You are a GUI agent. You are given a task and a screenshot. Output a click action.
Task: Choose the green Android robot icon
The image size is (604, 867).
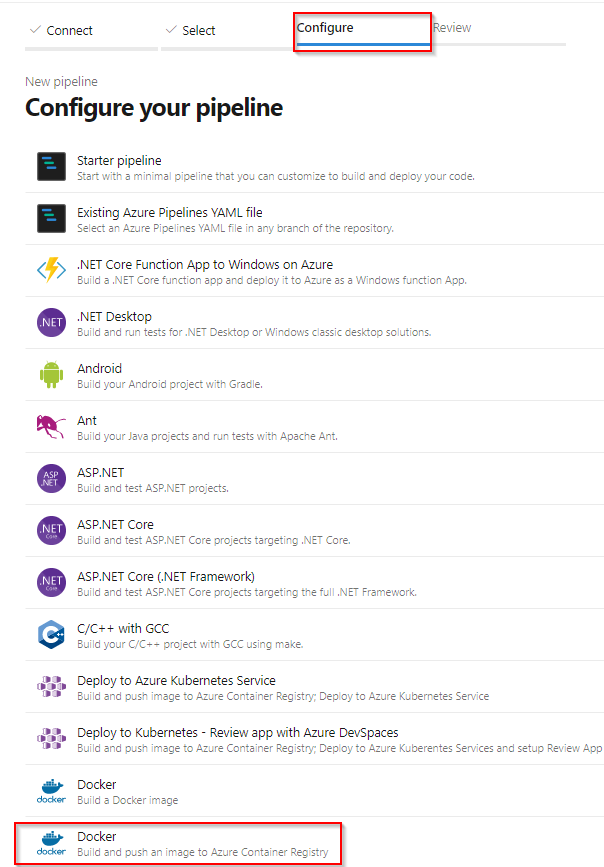pyautogui.click(x=51, y=375)
